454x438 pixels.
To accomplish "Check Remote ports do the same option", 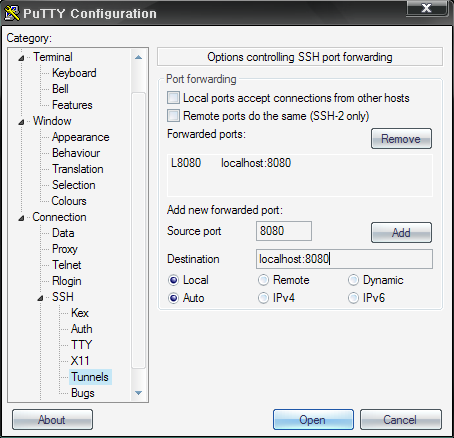I will [x=173, y=116].
